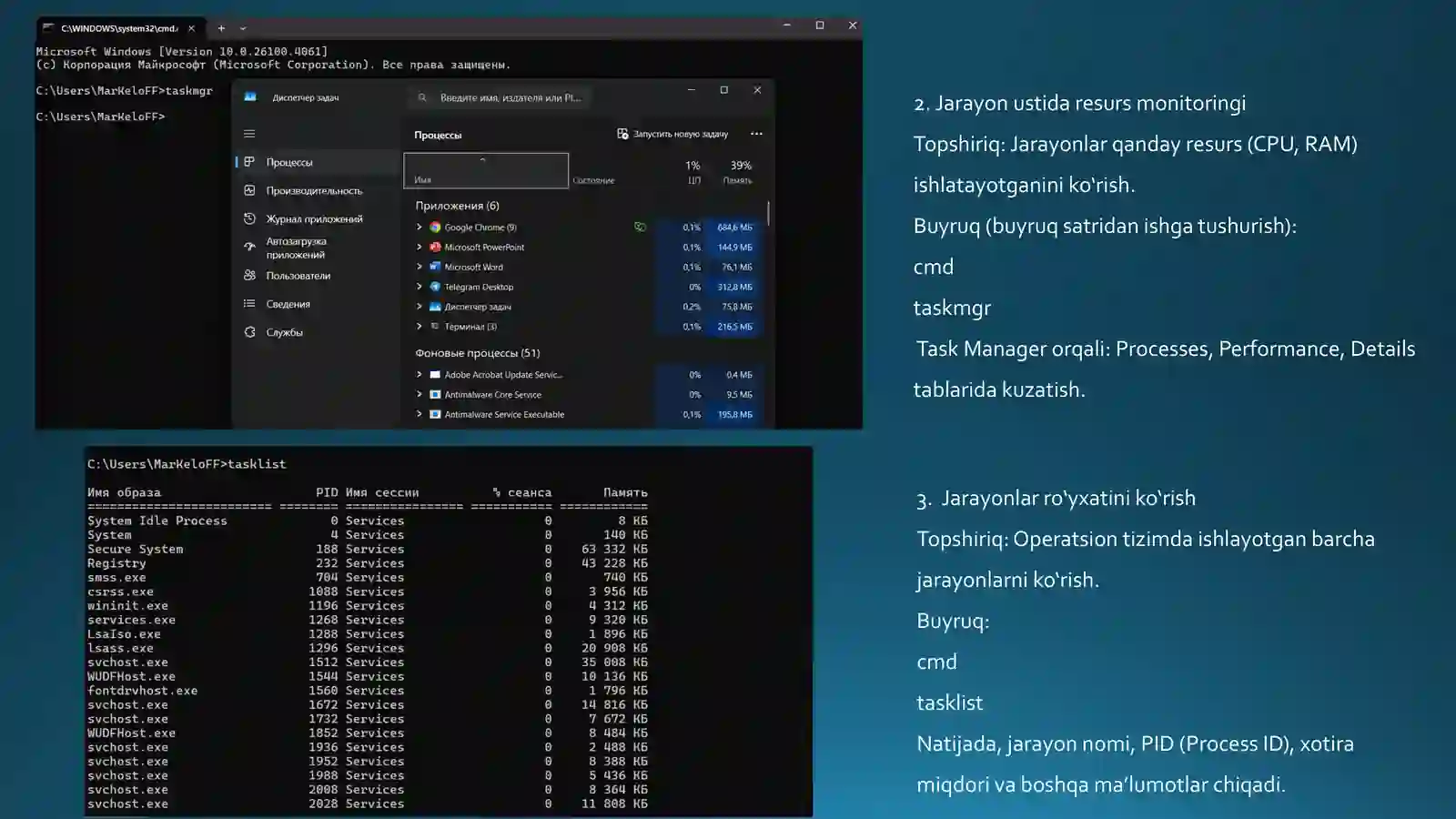Sort processes by ЦП column
The height and width of the screenshot is (819, 1456).
click(x=693, y=171)
